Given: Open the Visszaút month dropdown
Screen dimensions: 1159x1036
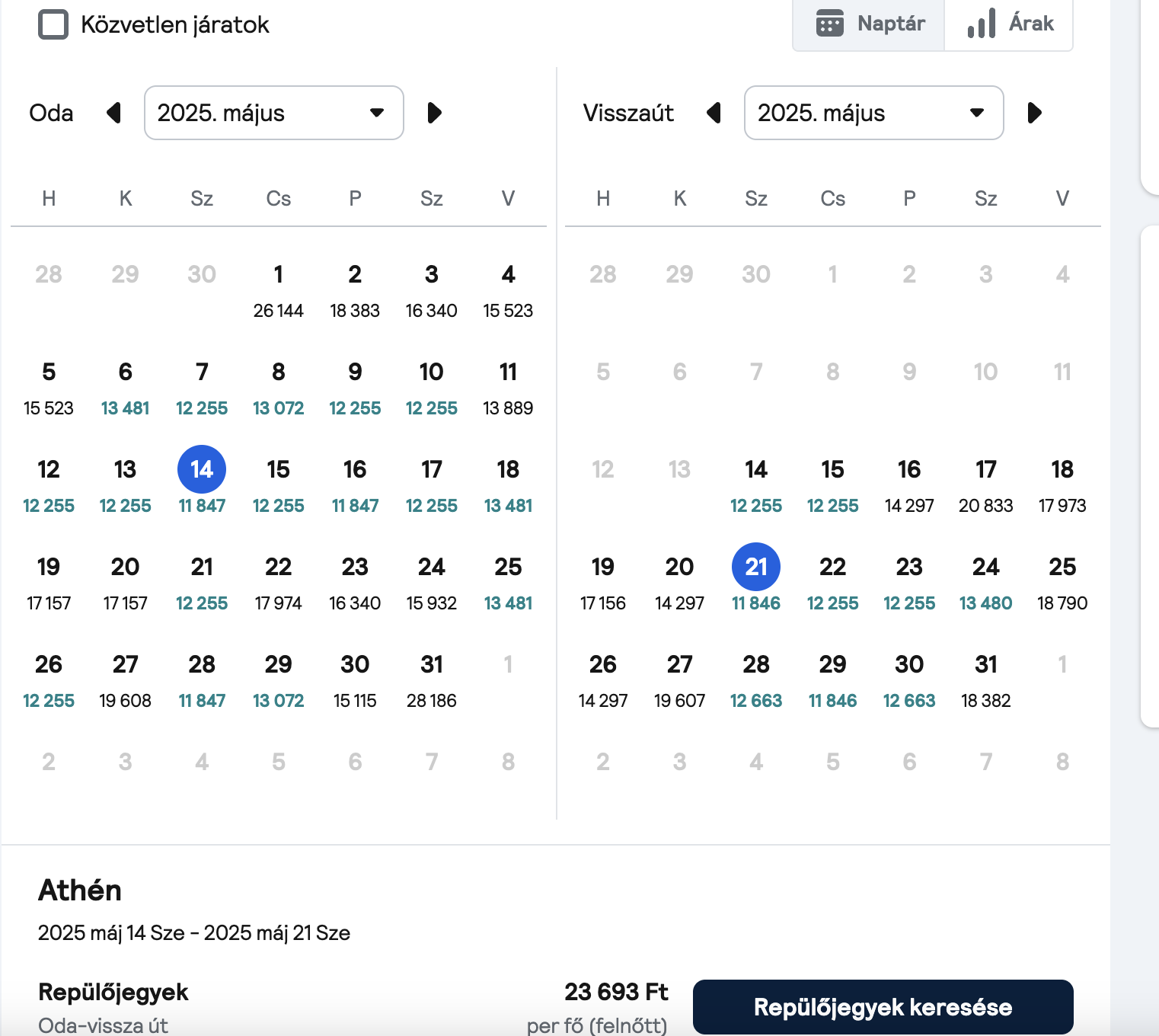Looking at the screenshot, I should point(874,113).
